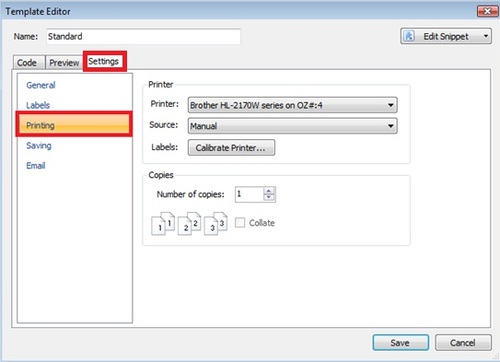
Task: Click the Name field containing Standard
Action: [143, 36]
